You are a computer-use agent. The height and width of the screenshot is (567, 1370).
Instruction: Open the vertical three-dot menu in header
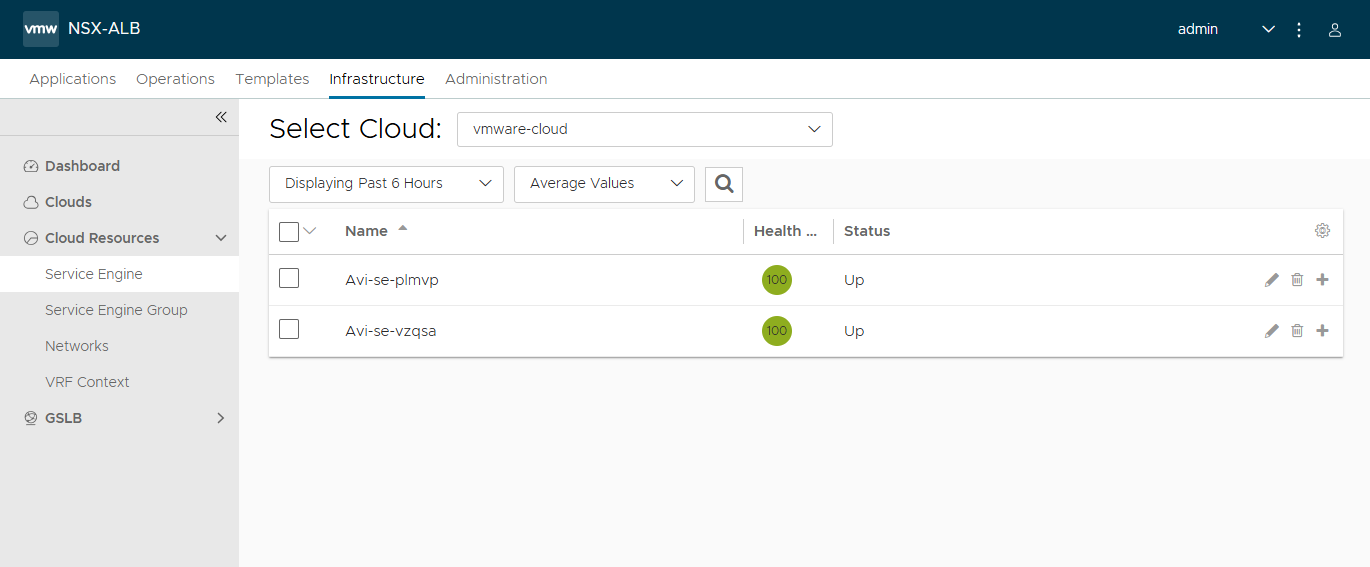tap(1299, 30)
